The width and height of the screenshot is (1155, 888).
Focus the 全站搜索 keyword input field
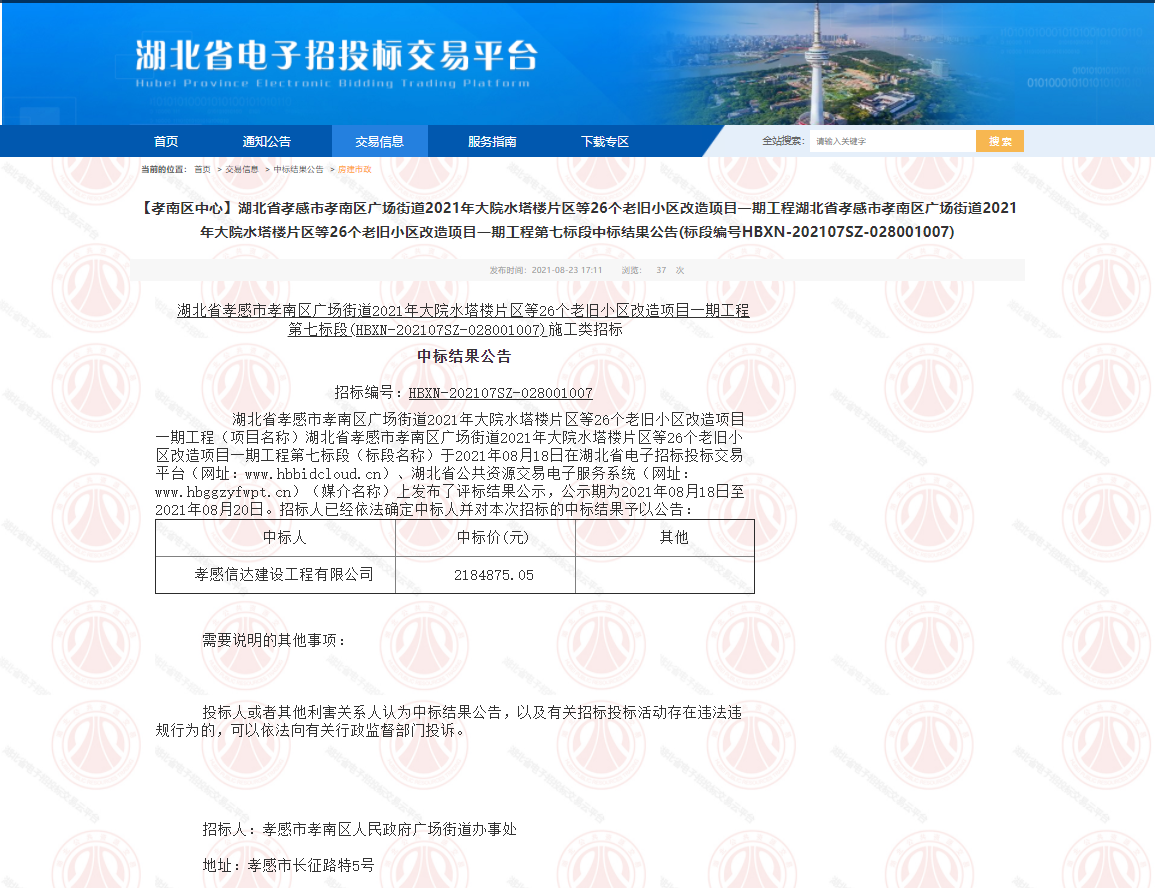click(x=892, y=141)
